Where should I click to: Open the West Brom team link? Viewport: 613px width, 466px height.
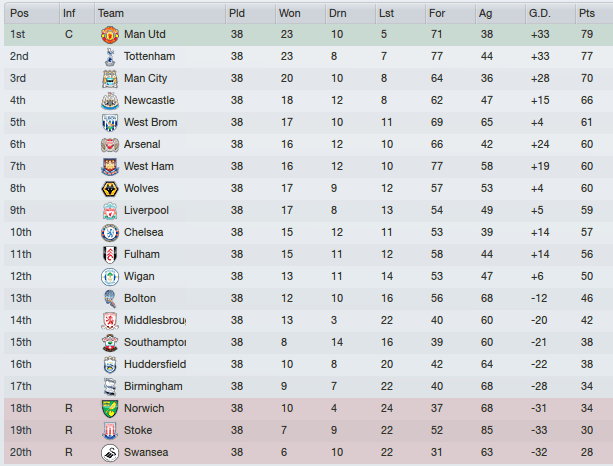click(148, 123)
